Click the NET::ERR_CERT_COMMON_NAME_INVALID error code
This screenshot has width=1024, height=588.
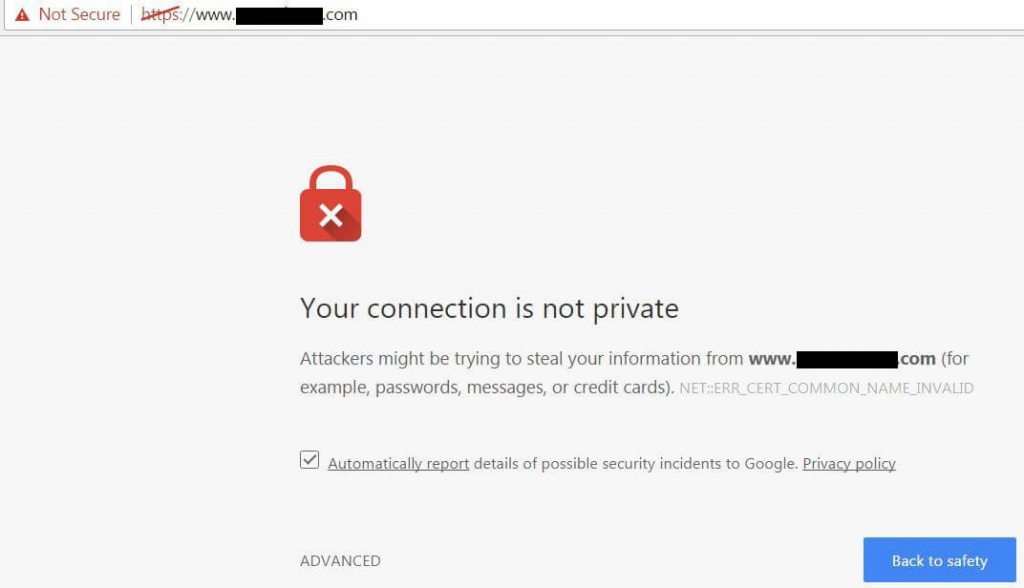tap(826, 388)
